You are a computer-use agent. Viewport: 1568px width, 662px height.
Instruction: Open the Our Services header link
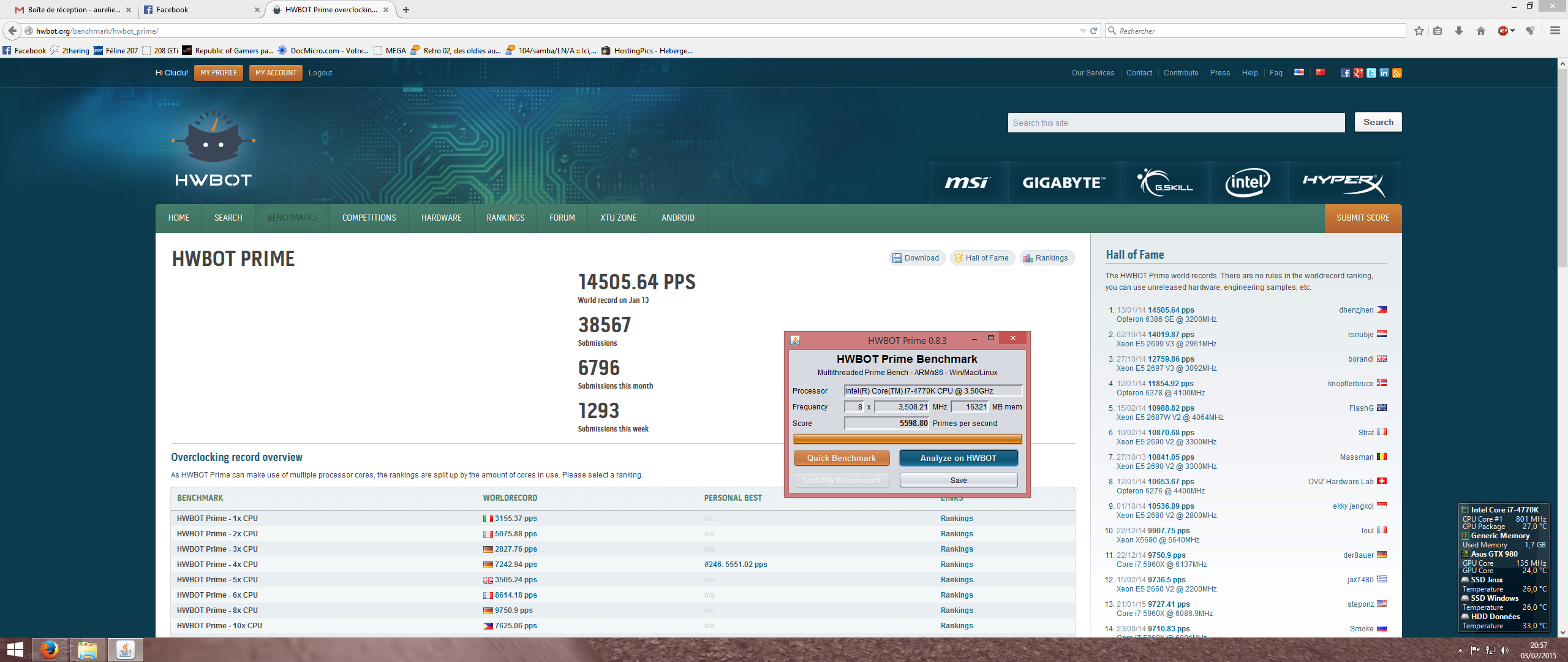[1093, 73]
